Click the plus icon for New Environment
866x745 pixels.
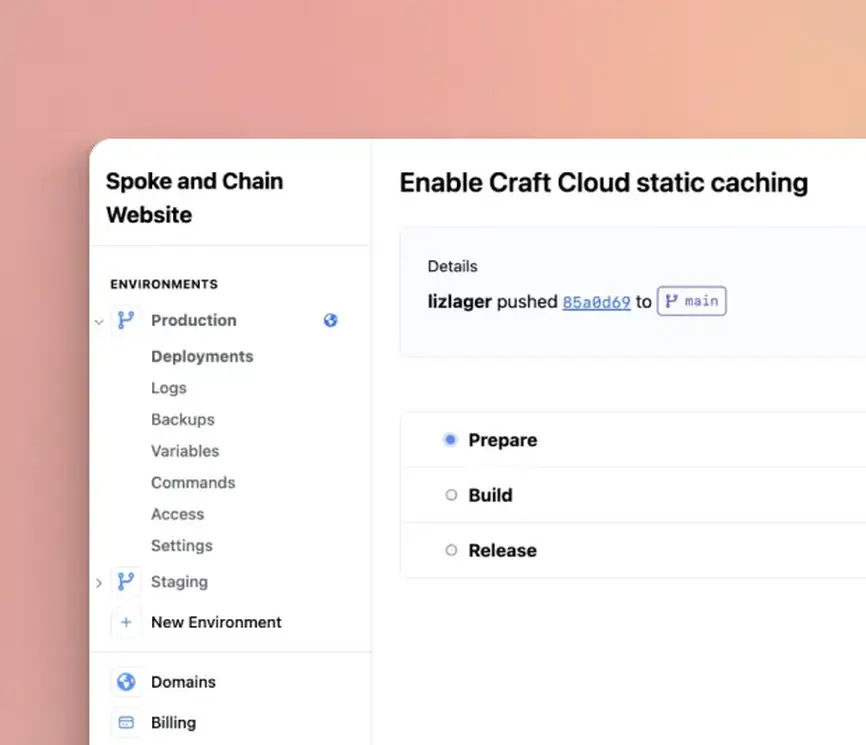pyautogui.click(x=126, y=622)
